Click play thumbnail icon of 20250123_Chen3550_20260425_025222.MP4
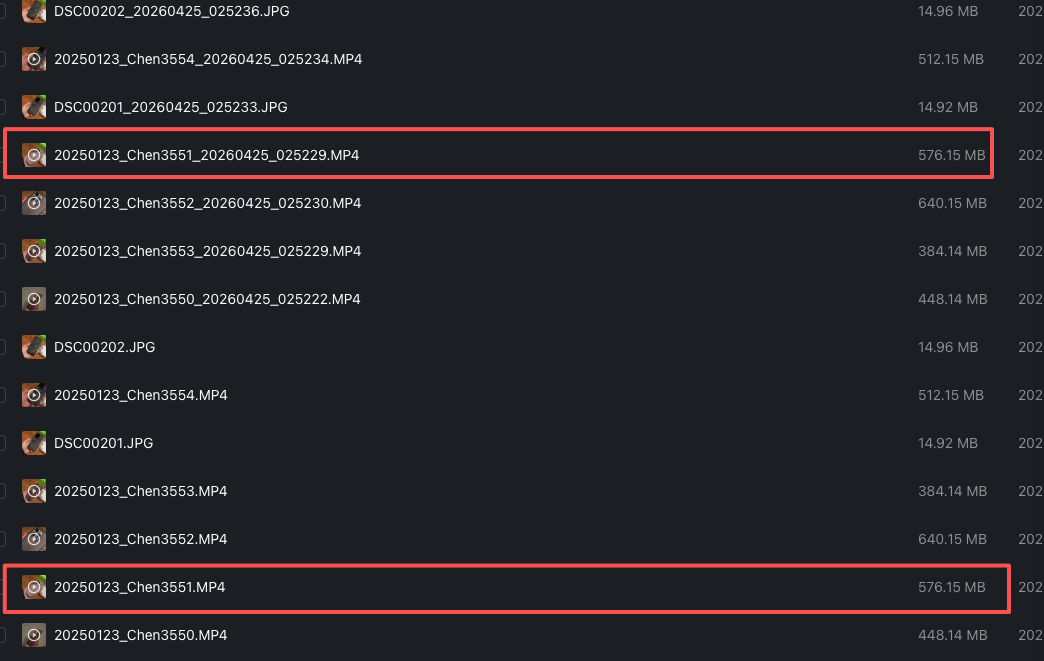1044x661 pixels. (x=34, y=299)
